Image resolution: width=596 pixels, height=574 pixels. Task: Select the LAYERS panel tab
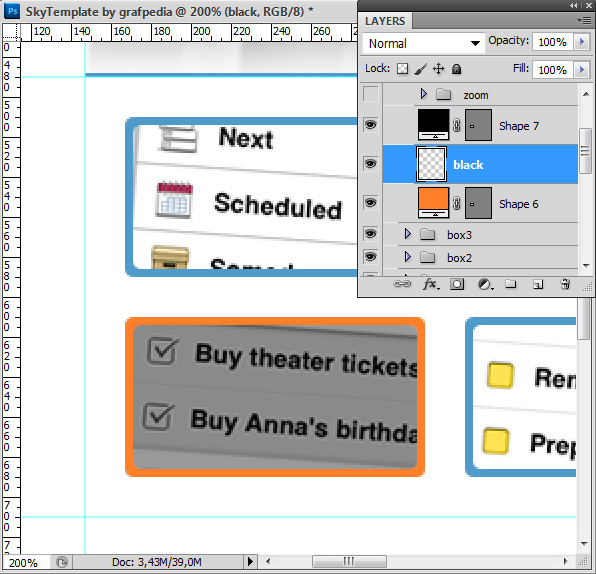pos(385,21)
